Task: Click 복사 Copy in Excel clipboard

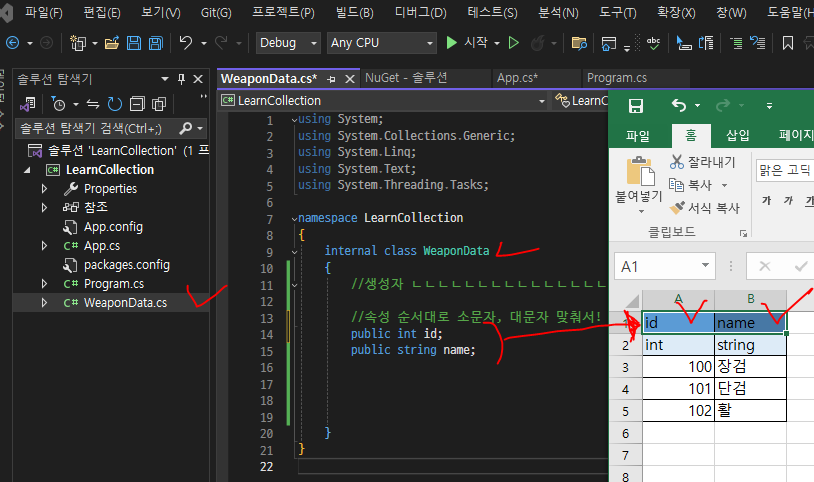Action: pos(690,185)
